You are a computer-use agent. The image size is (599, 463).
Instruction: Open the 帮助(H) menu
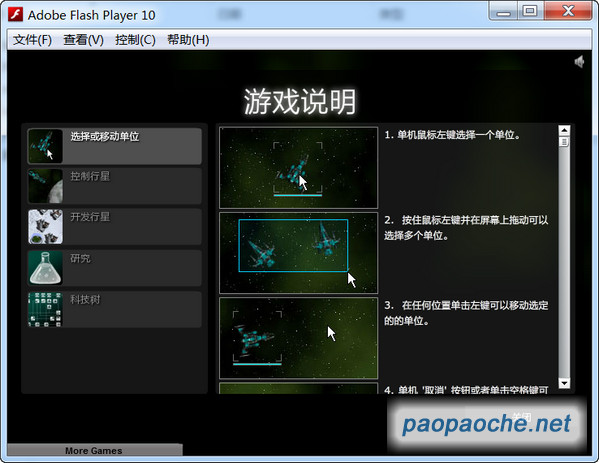tap(188, 40)
